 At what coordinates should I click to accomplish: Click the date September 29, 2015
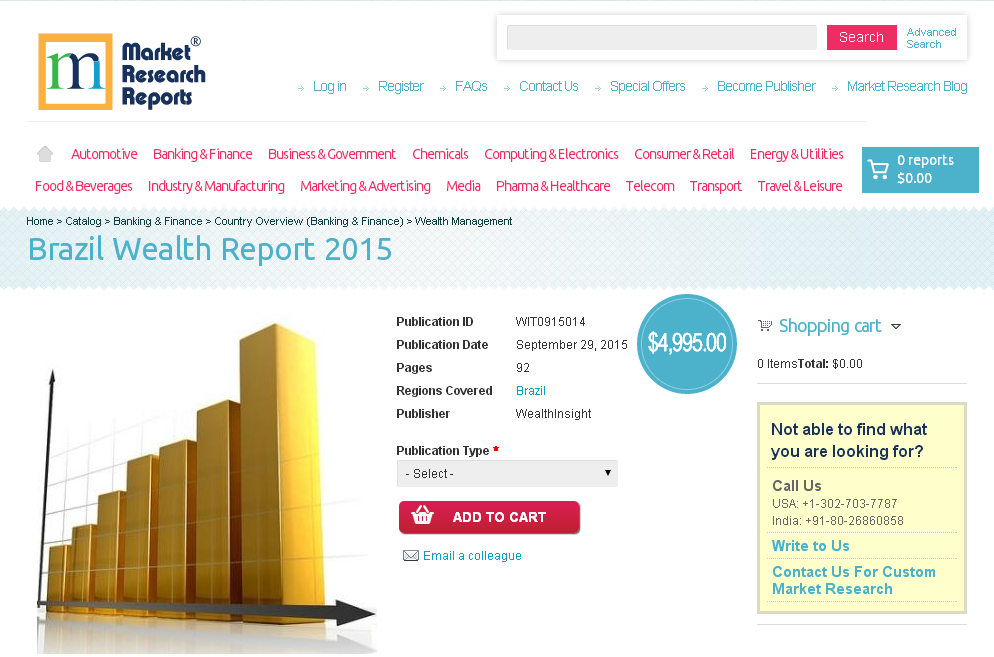pyautogui.click(x=571, y=345)
